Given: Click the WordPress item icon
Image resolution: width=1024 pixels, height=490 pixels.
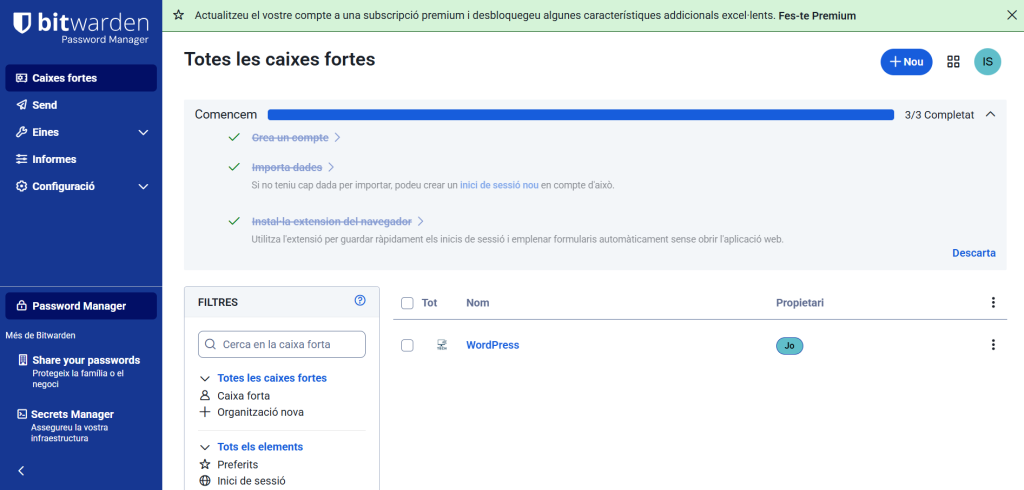Looking at the screenshot, I should [441, 345].
